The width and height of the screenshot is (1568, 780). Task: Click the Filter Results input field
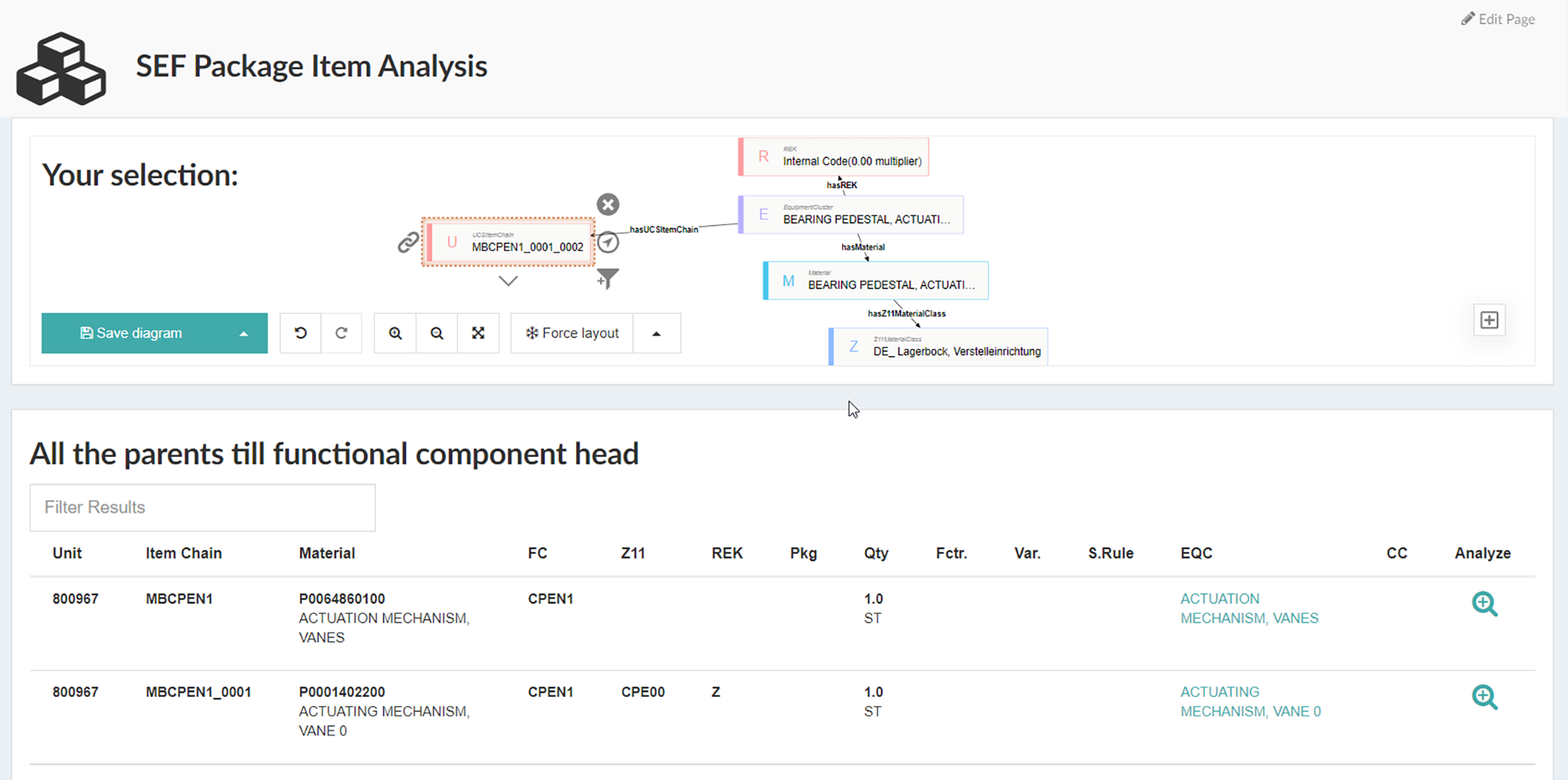202,507
